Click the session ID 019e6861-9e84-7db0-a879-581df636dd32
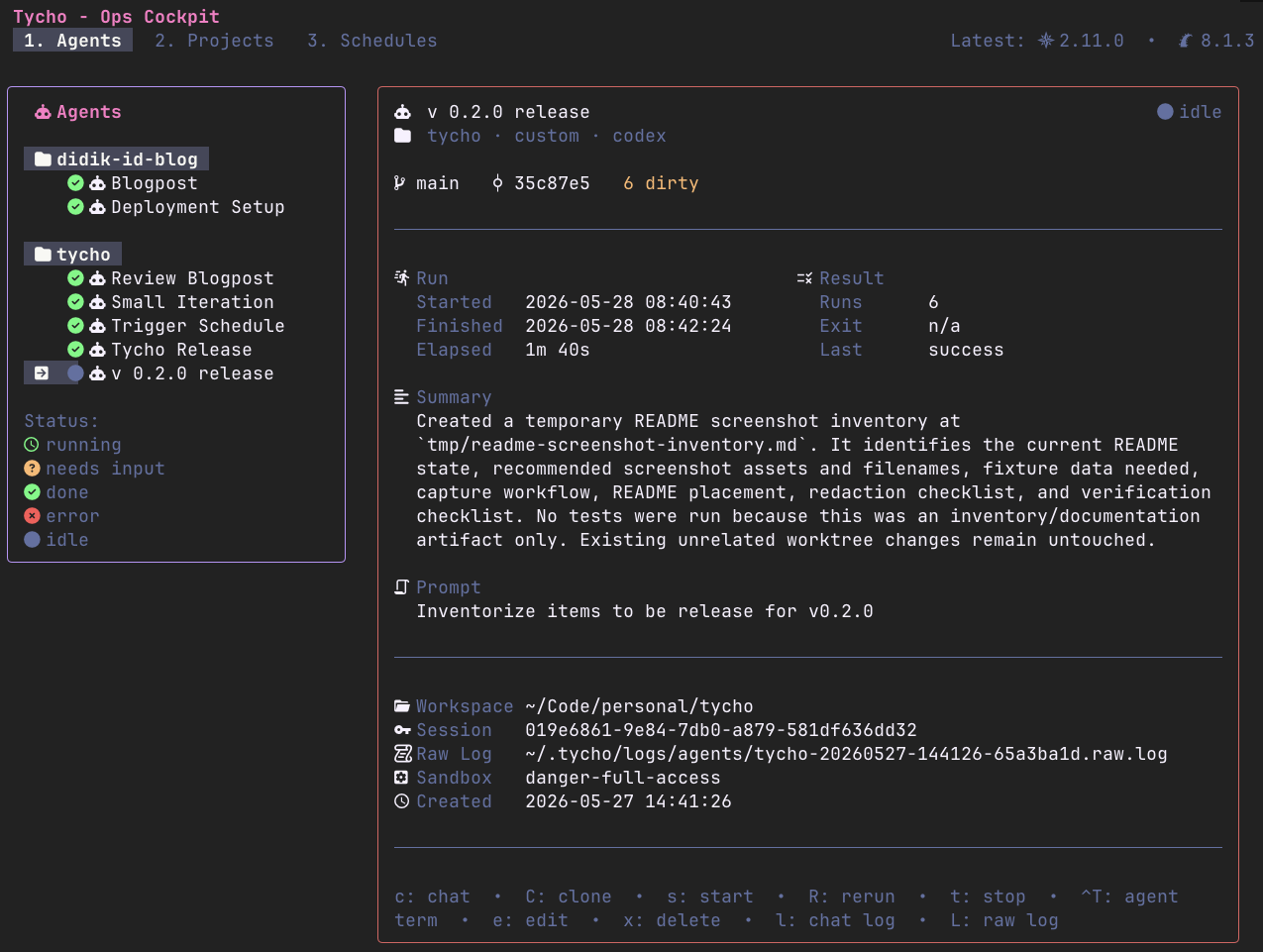Screen dimensions: 1263x952 pyautogui.click(x=721, y=730)
